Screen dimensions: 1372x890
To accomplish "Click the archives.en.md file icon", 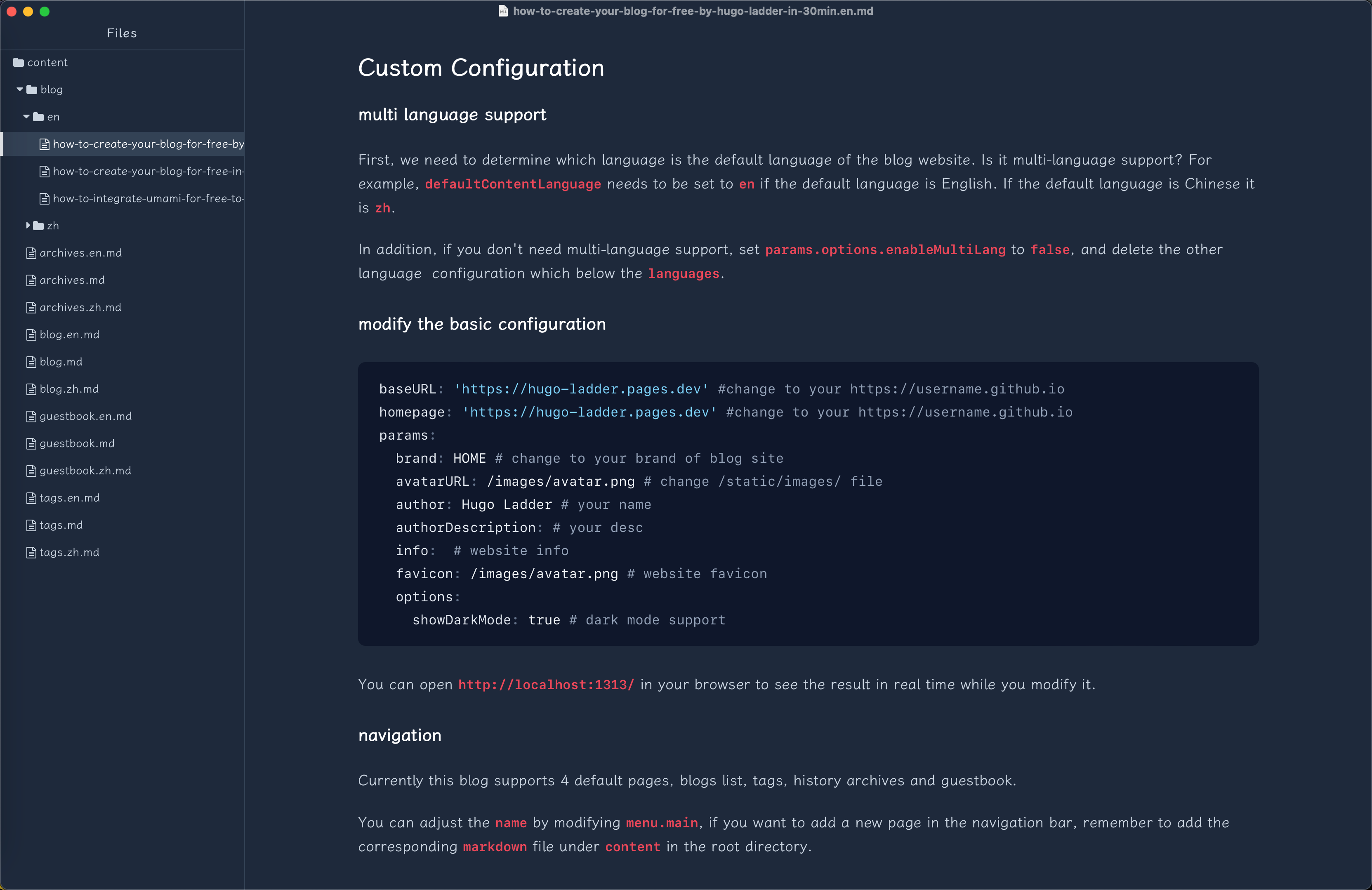I will [31, 253].
